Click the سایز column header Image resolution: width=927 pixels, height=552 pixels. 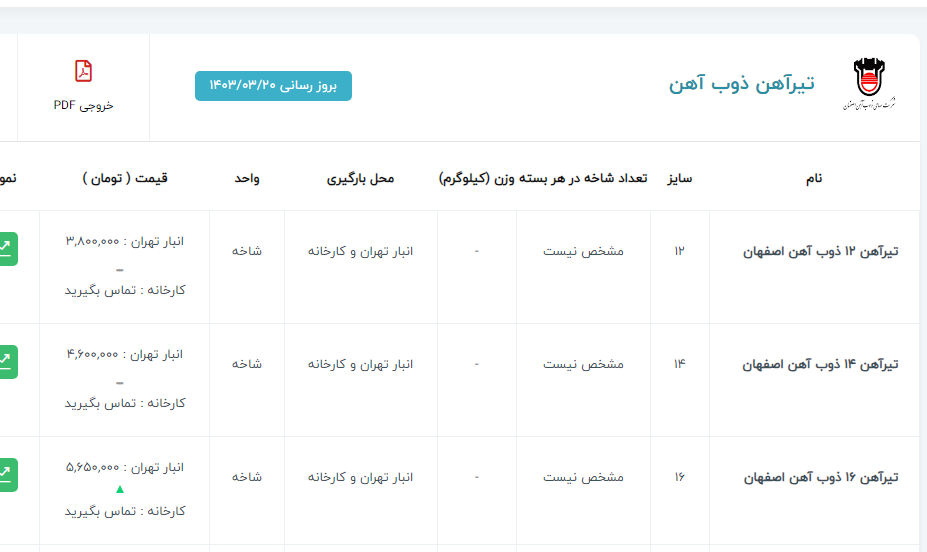coord(680,178)
